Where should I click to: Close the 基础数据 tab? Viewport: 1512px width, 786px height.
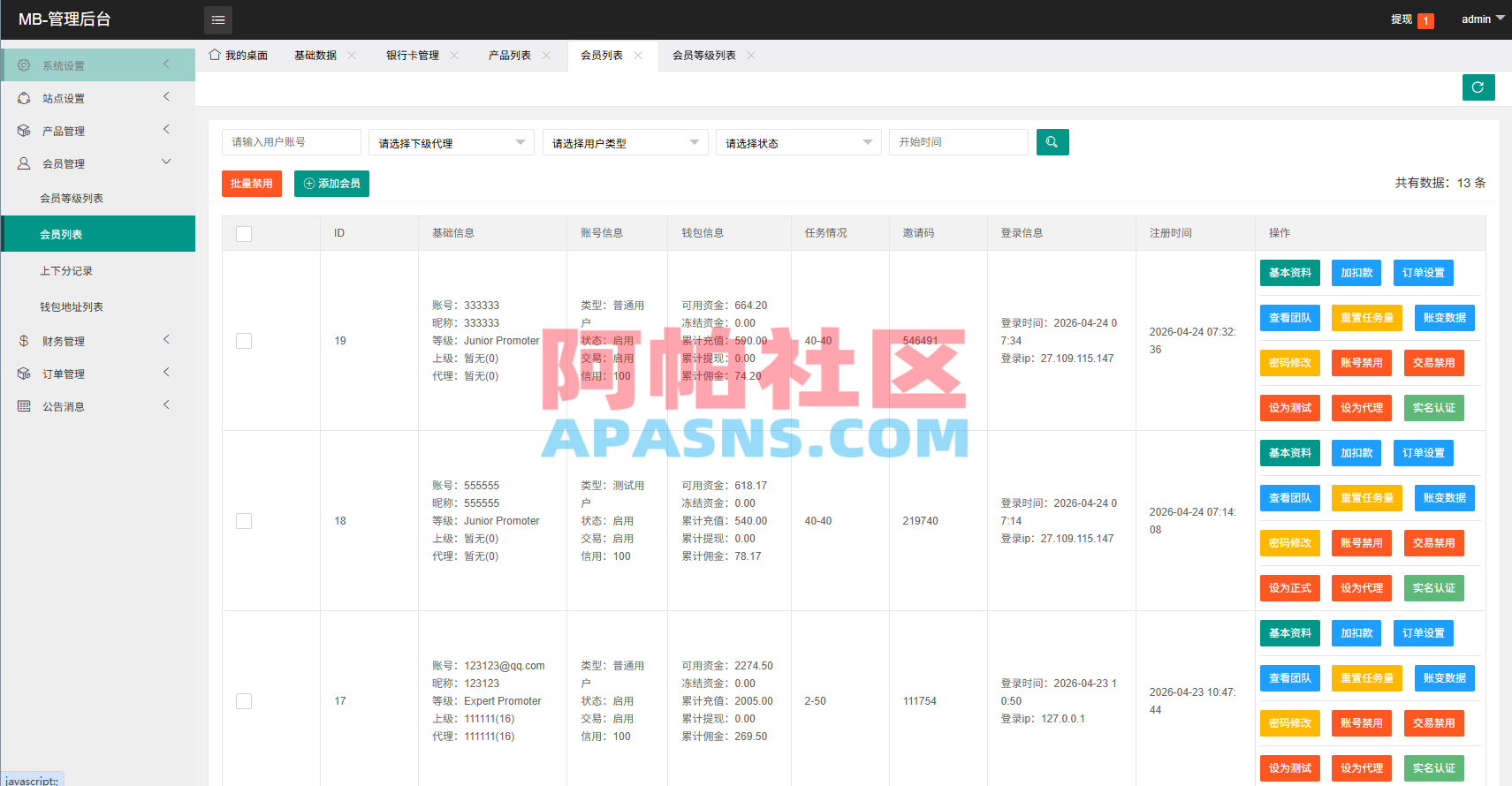[352, 55]
